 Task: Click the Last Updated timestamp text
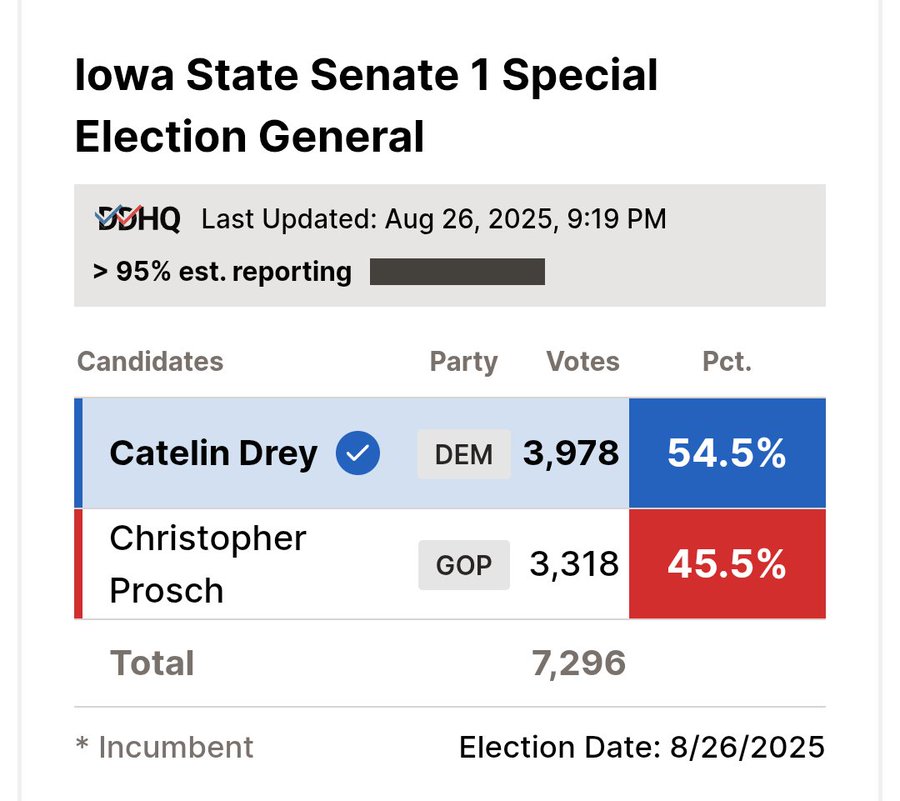click(x=434, y=219)
